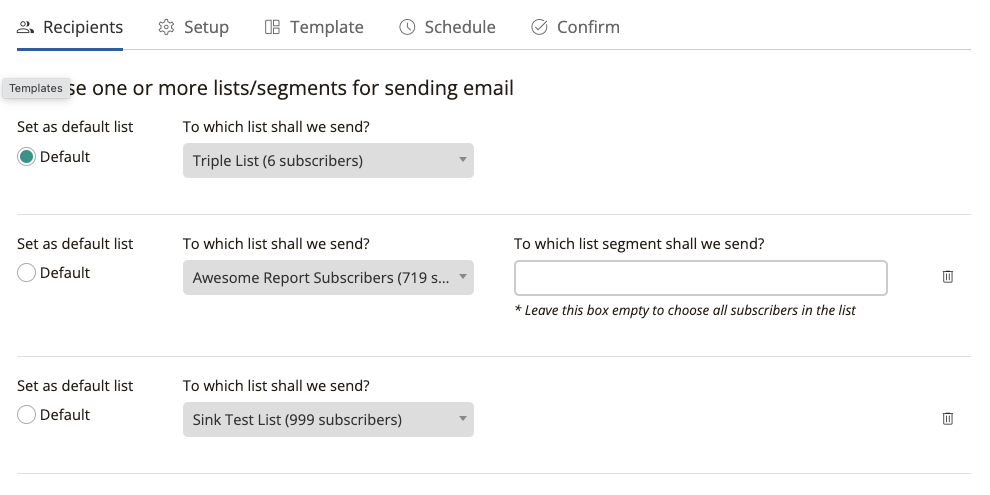
Task: Set Awesome Report Subscribers as default list
Action: (x=26, y=273)
